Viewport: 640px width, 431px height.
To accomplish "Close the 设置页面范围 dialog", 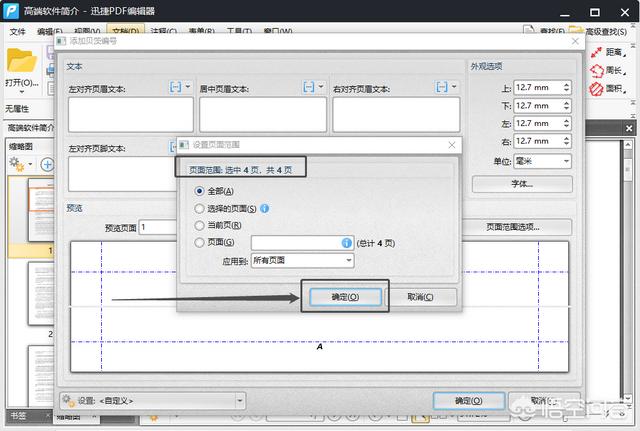I will [x=451, y=145].
